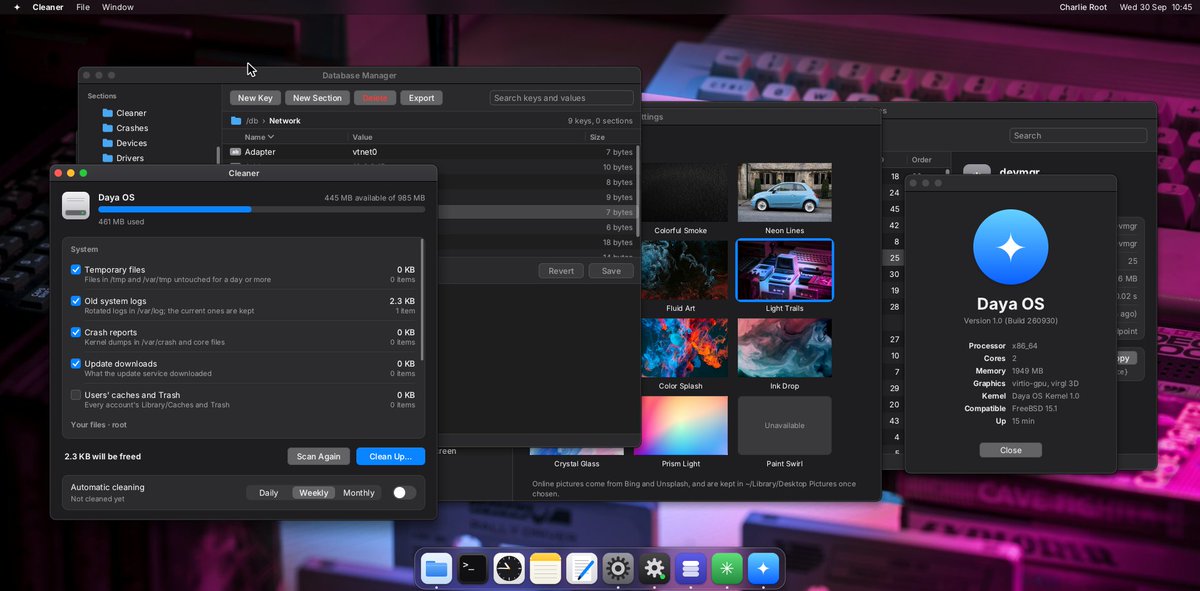Open the Files folder icon in the dock
Viewport: 1200px width, 591px height.
click(x=436, y=568)
